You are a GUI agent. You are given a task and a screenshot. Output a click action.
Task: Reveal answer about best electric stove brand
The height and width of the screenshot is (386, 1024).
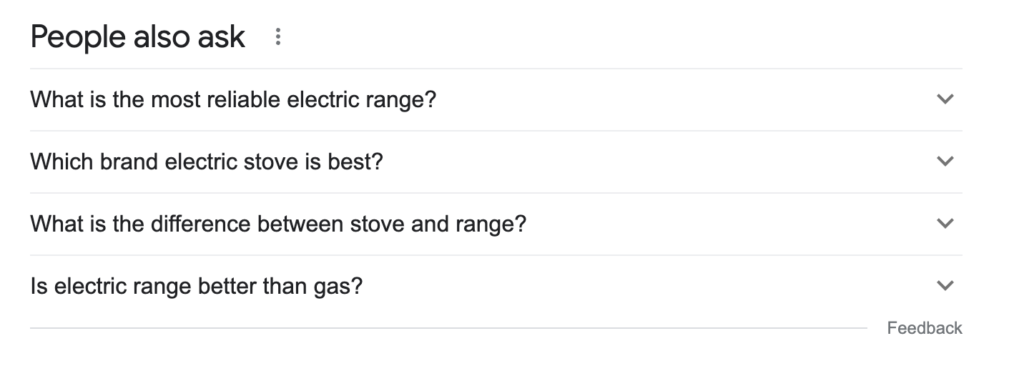pos(496,161)
